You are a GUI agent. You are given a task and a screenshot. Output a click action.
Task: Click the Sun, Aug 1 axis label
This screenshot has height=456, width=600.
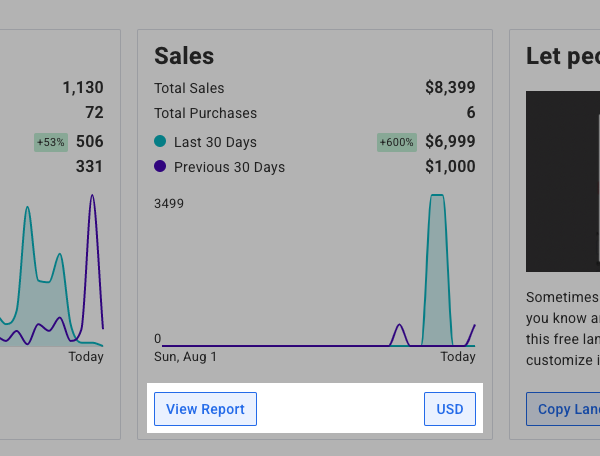tap(185, 357)
